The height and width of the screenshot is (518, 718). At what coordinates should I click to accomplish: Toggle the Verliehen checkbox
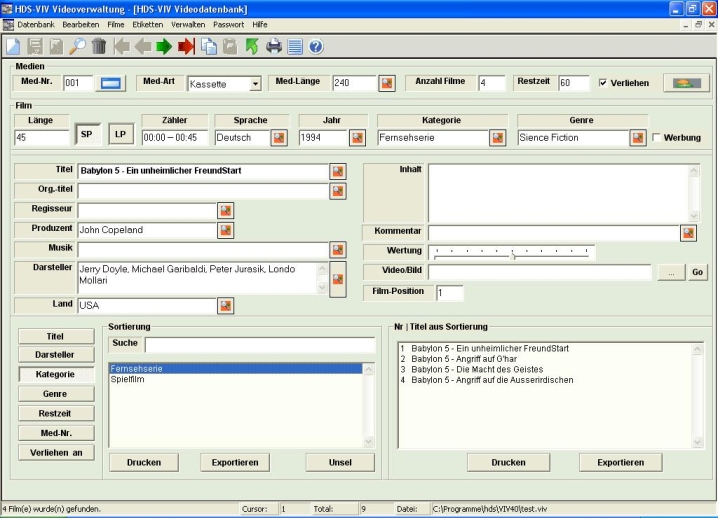click(603, 83)
